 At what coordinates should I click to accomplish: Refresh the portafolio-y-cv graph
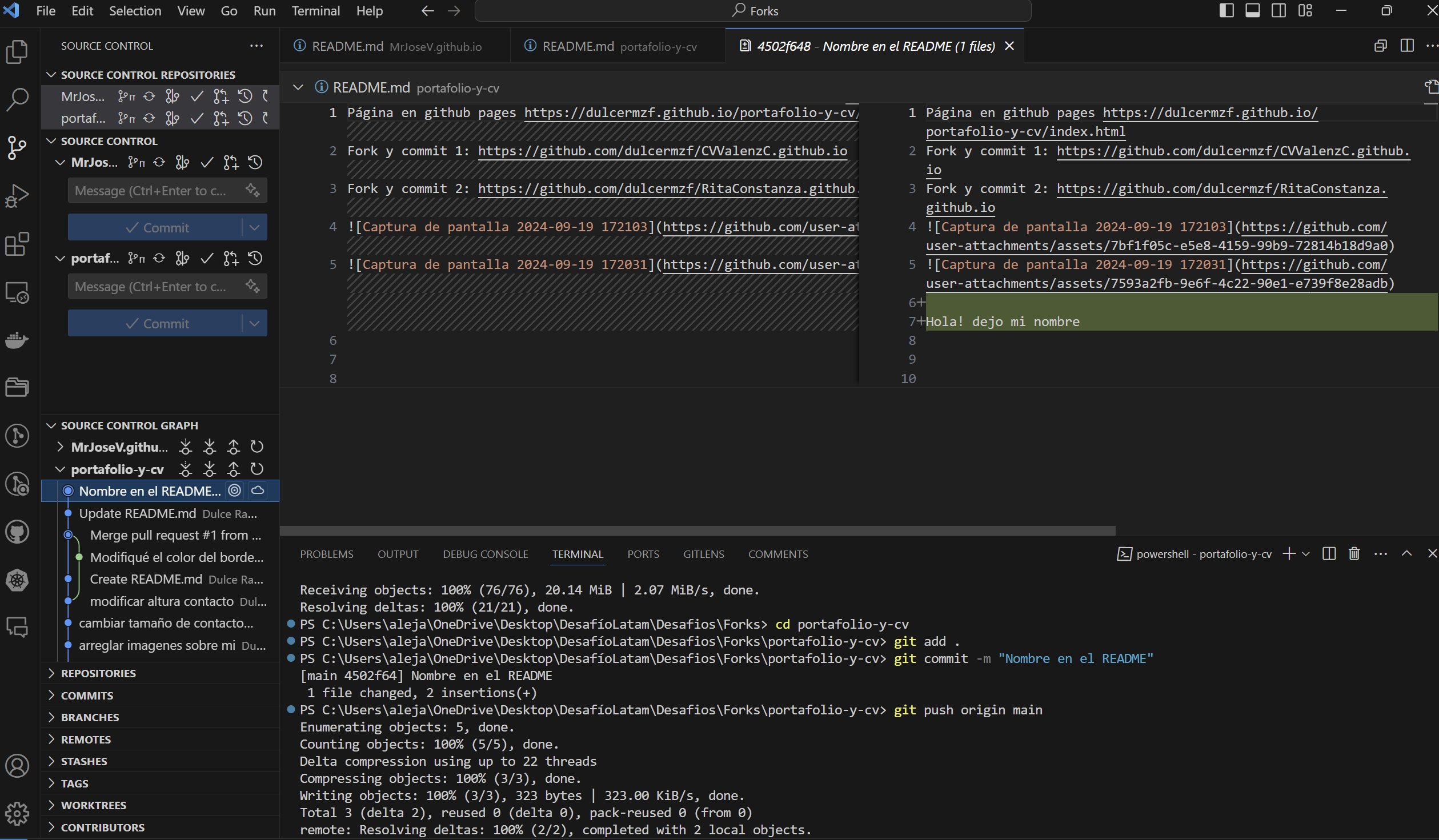click(x=257, y=469)
